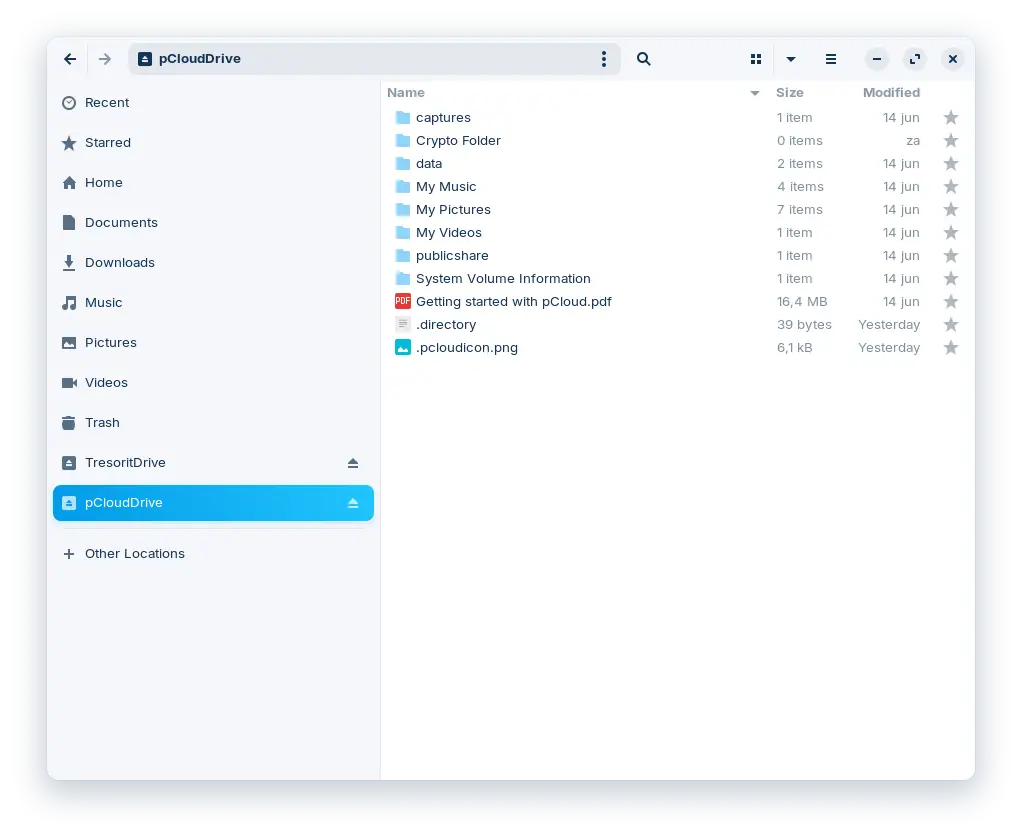The height and width of the screenshot is (837, 1022).
Task: Select pCloudDrive in the sidebar
Action: coord(213,503)
